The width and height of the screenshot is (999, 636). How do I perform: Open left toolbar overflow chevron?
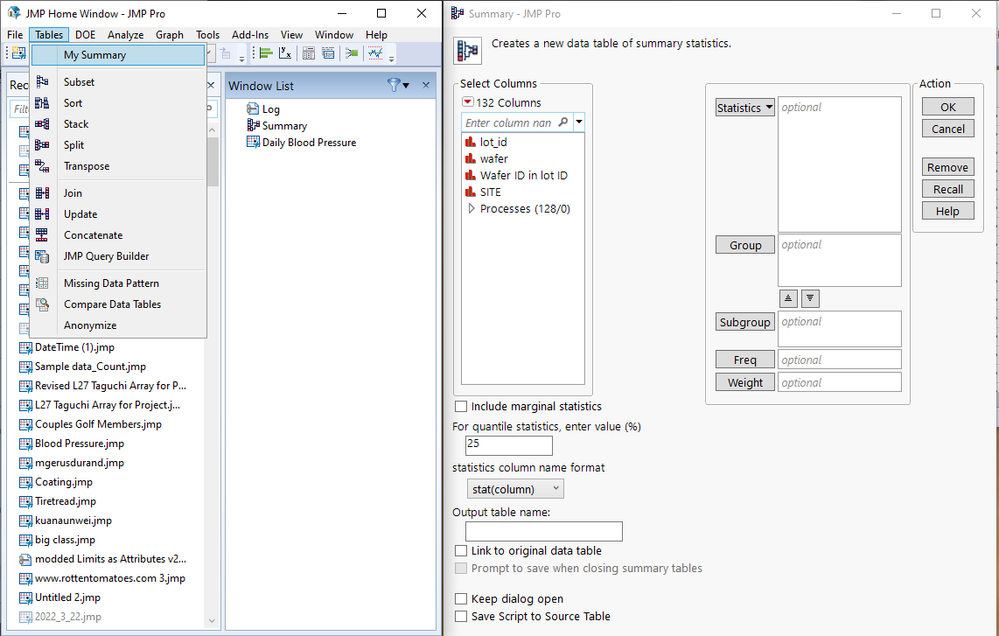point(241,57)
